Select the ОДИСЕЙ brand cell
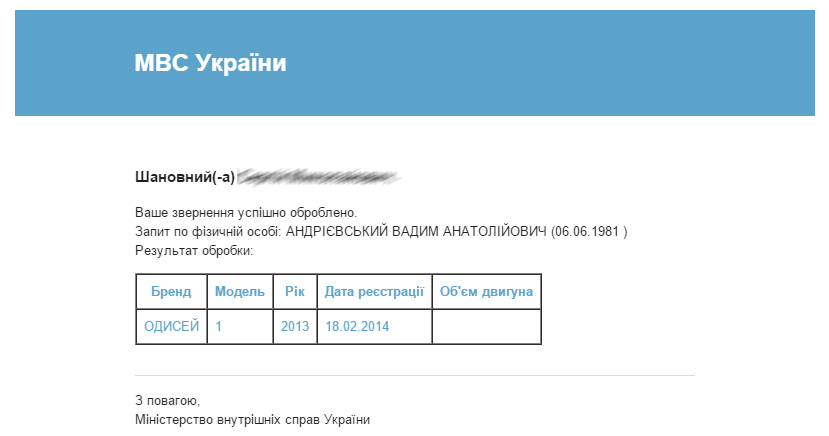This screenshot has height=436, width=829. click(x=171, y=327)
